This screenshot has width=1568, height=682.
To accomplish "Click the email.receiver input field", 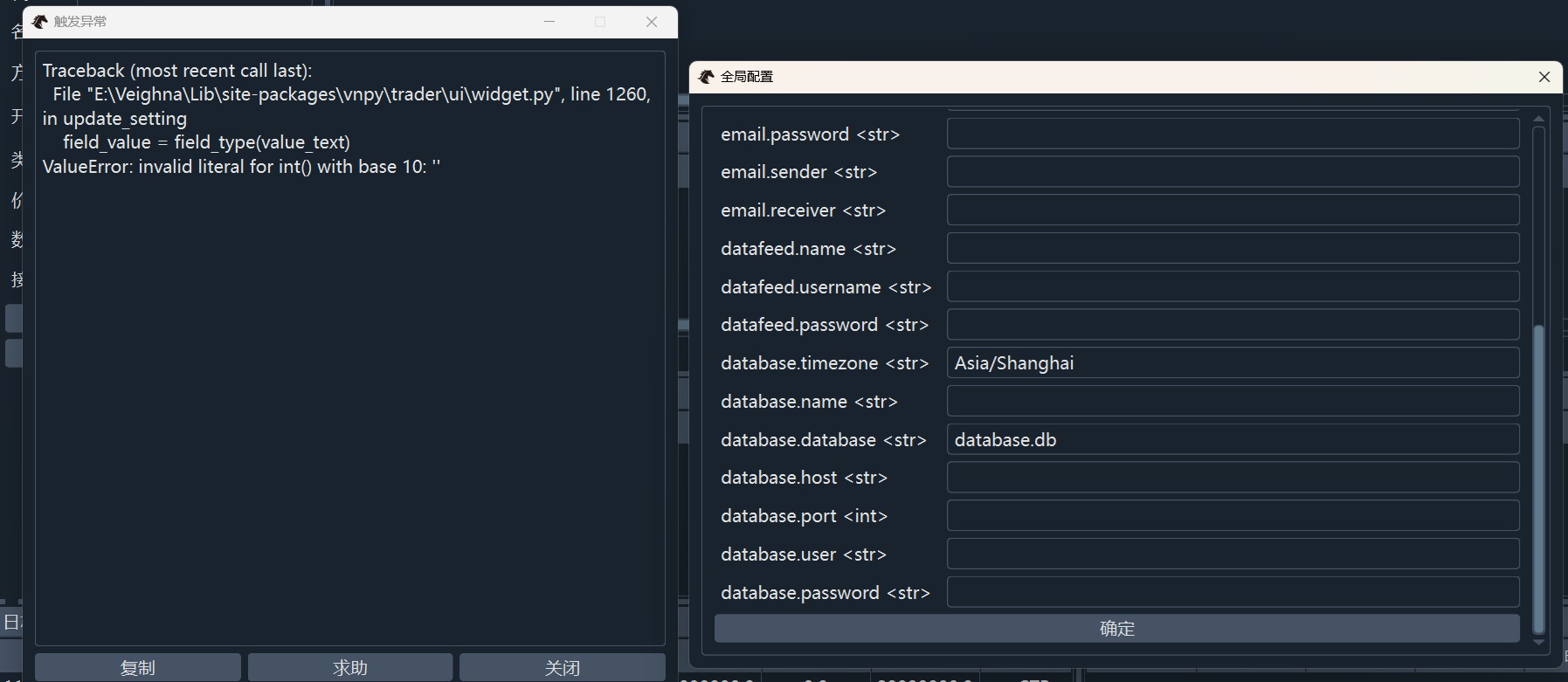I will coord(1233,210).
